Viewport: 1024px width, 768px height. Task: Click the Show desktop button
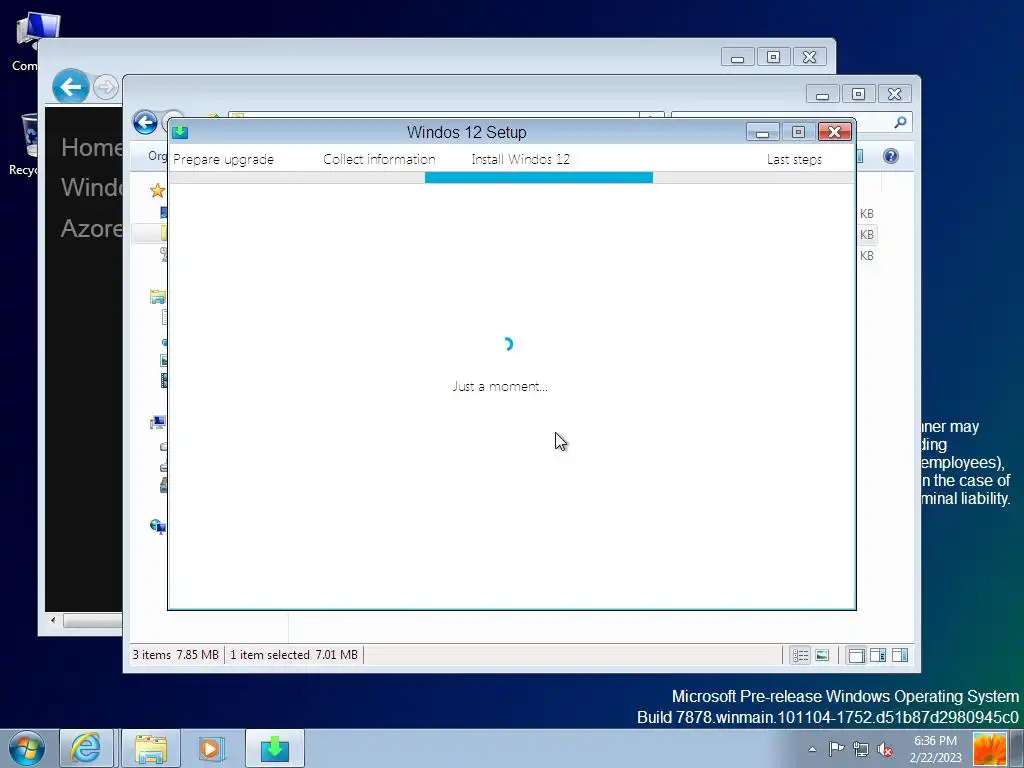click(1017, 748)
